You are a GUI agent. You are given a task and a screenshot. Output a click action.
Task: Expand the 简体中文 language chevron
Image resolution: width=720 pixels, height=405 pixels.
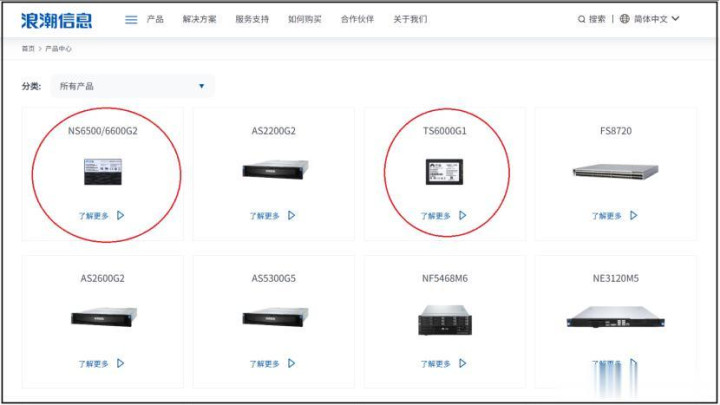(675, 19)
